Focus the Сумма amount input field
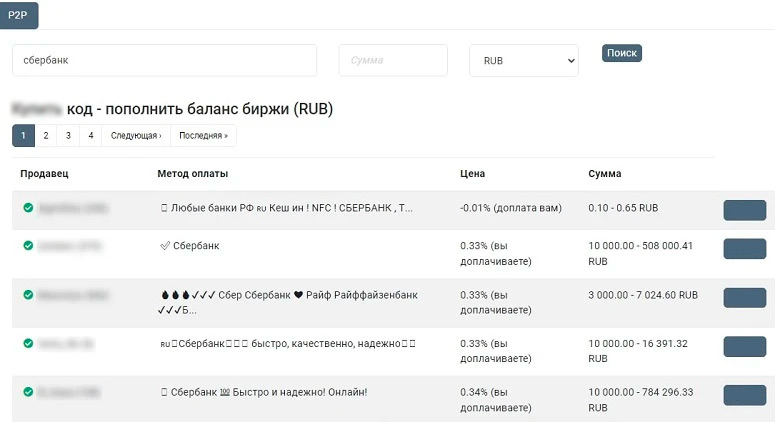 [393, 60]
